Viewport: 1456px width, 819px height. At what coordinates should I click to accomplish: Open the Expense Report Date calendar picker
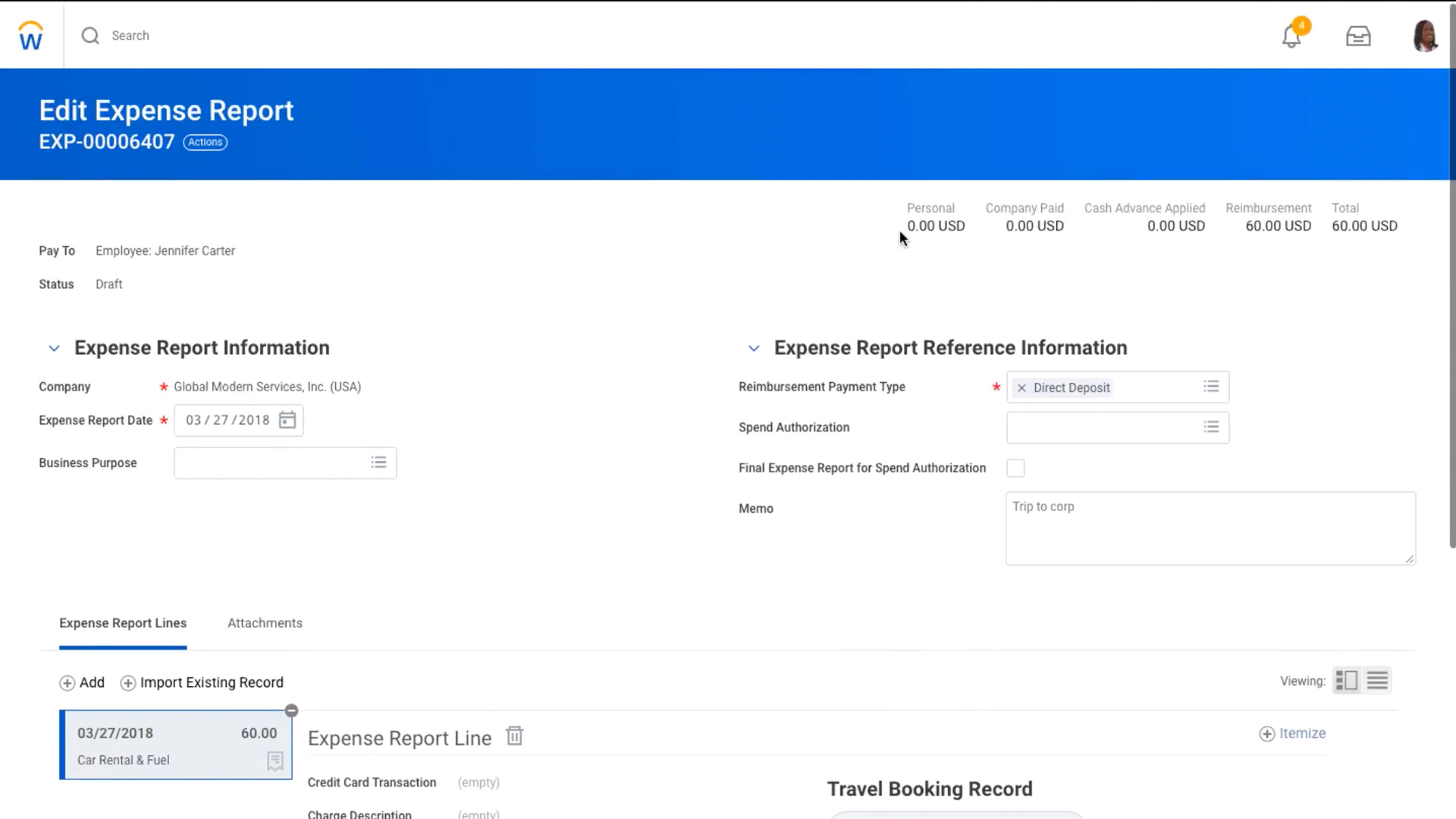[x=287, y=420]
